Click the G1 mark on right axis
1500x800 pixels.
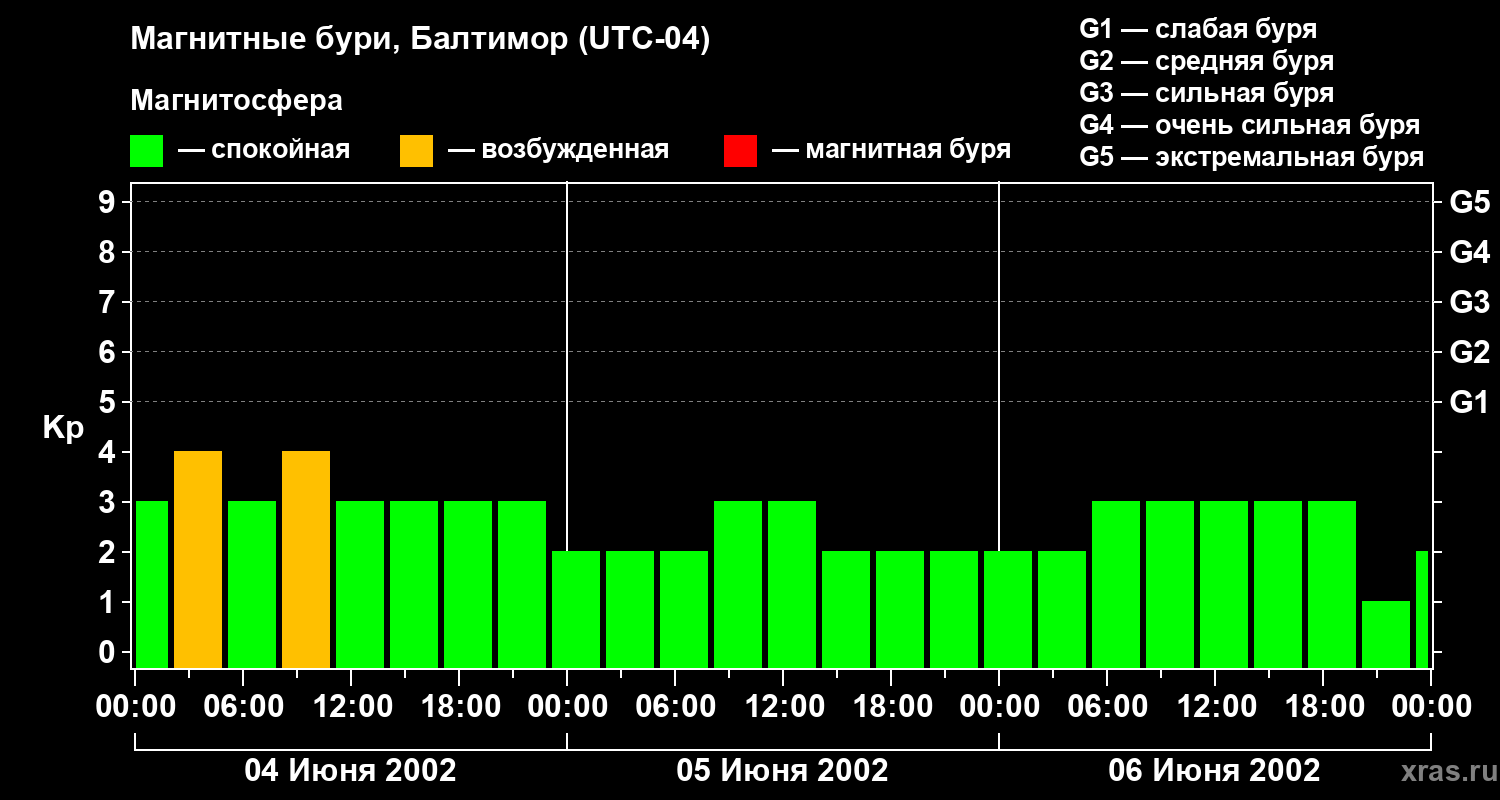(1469, 402)
